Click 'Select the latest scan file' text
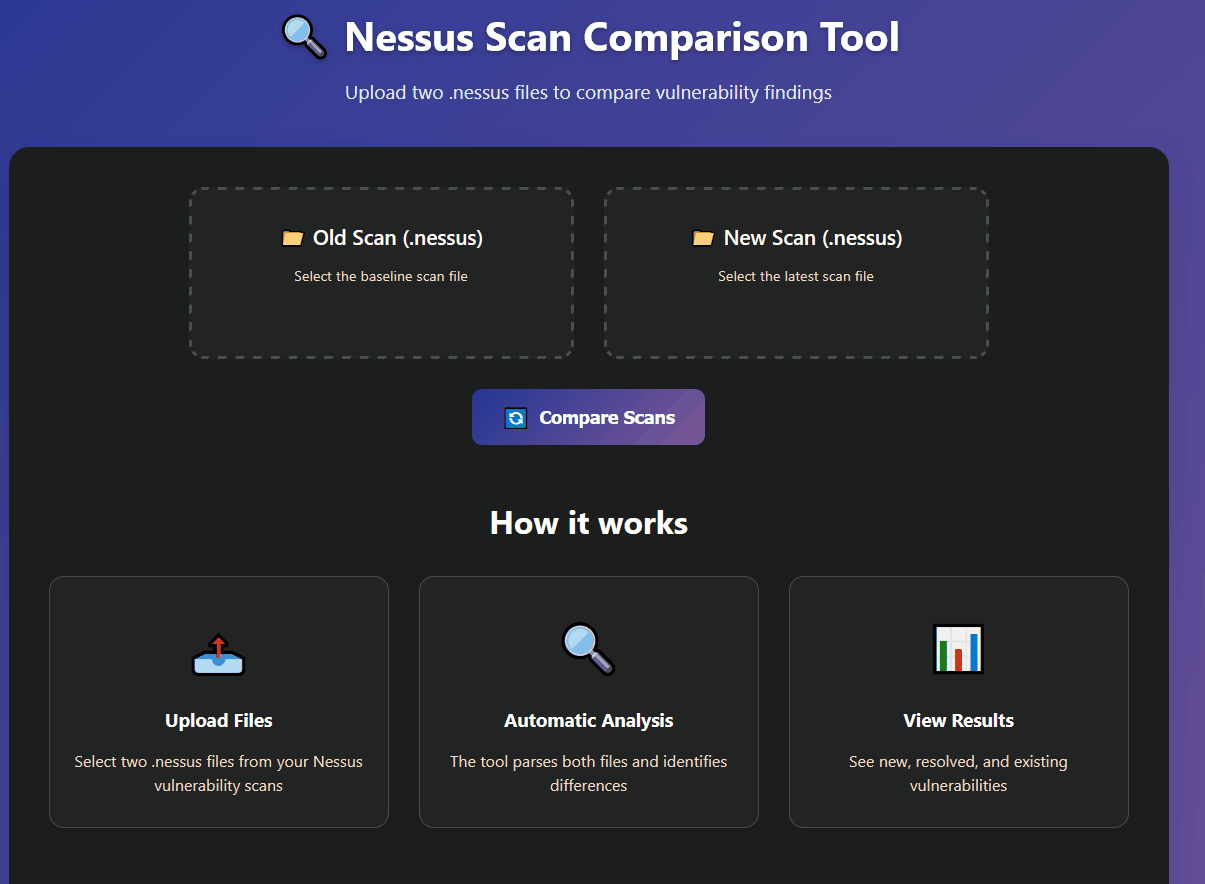 click(x=796, y=276)
